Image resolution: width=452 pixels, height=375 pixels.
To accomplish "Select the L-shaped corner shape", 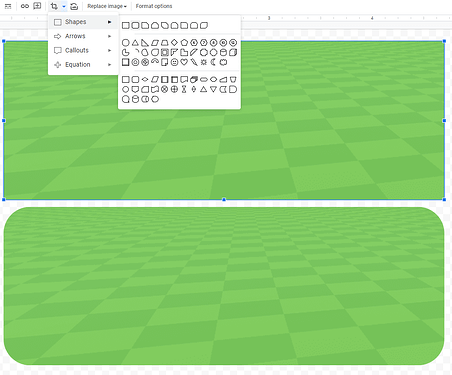I will pyautogui.click(x=184, y=52).
